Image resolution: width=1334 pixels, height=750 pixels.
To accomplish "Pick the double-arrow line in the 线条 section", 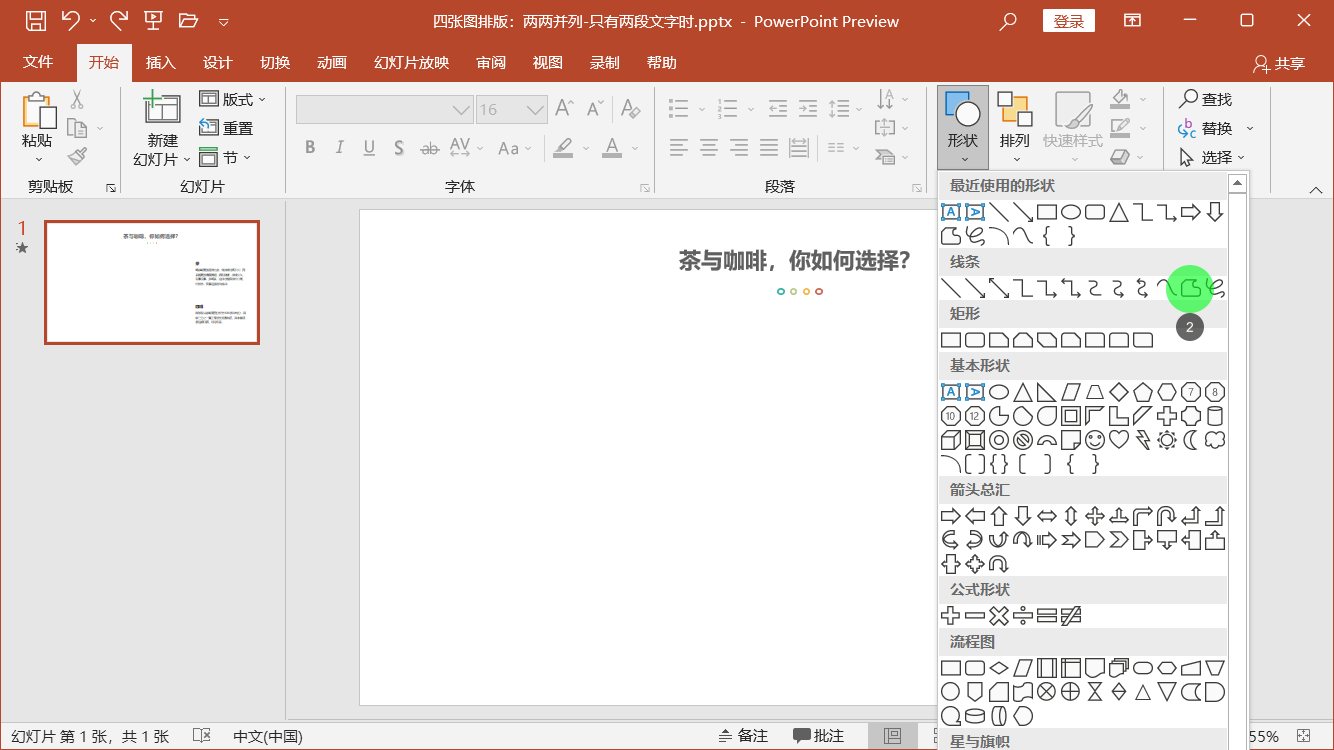I will point(999,289).
